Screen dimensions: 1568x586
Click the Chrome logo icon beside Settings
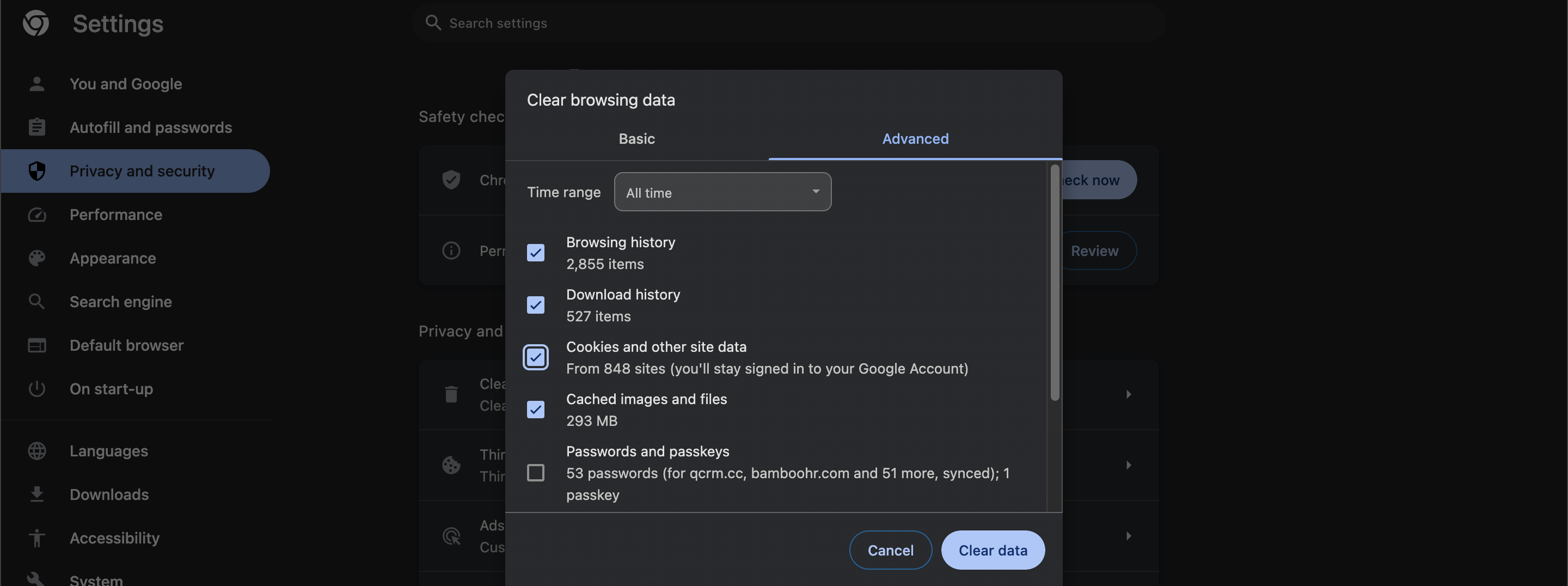click(36, 24)
